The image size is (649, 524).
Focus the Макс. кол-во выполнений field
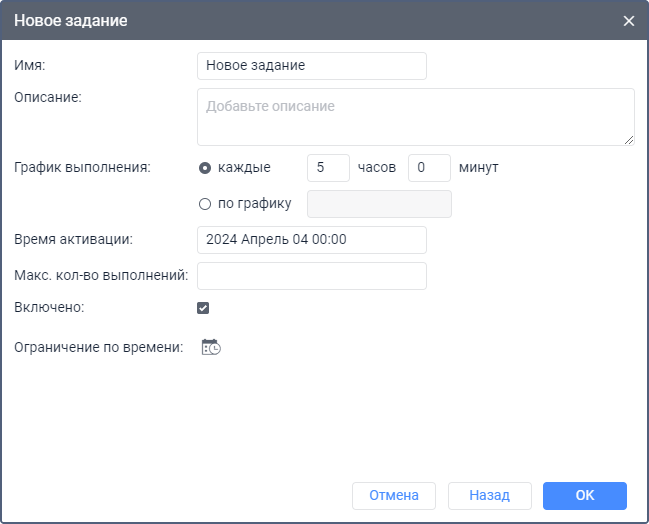pos(312,276)
